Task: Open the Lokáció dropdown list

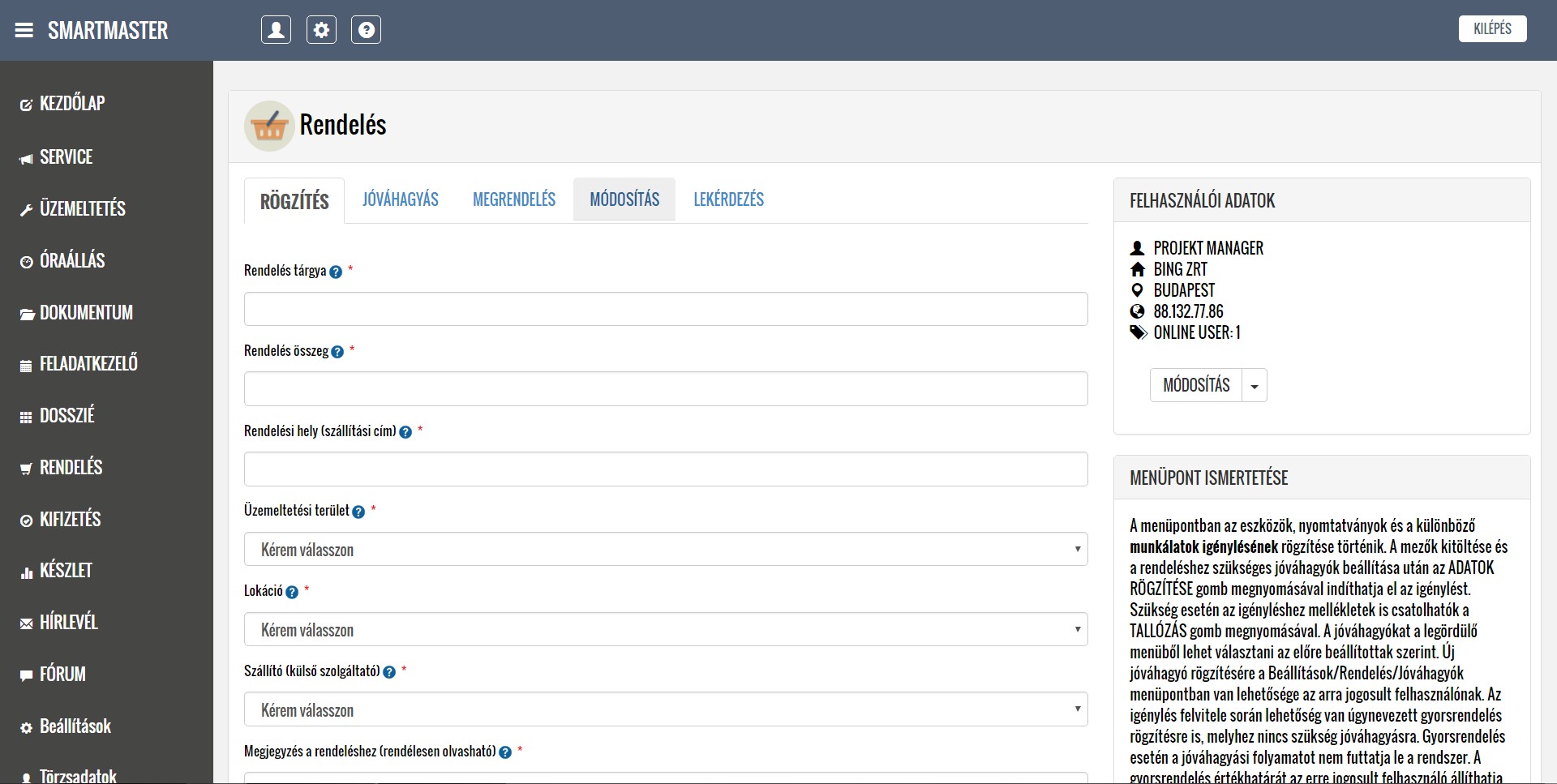Action: [x=665, y=629]
